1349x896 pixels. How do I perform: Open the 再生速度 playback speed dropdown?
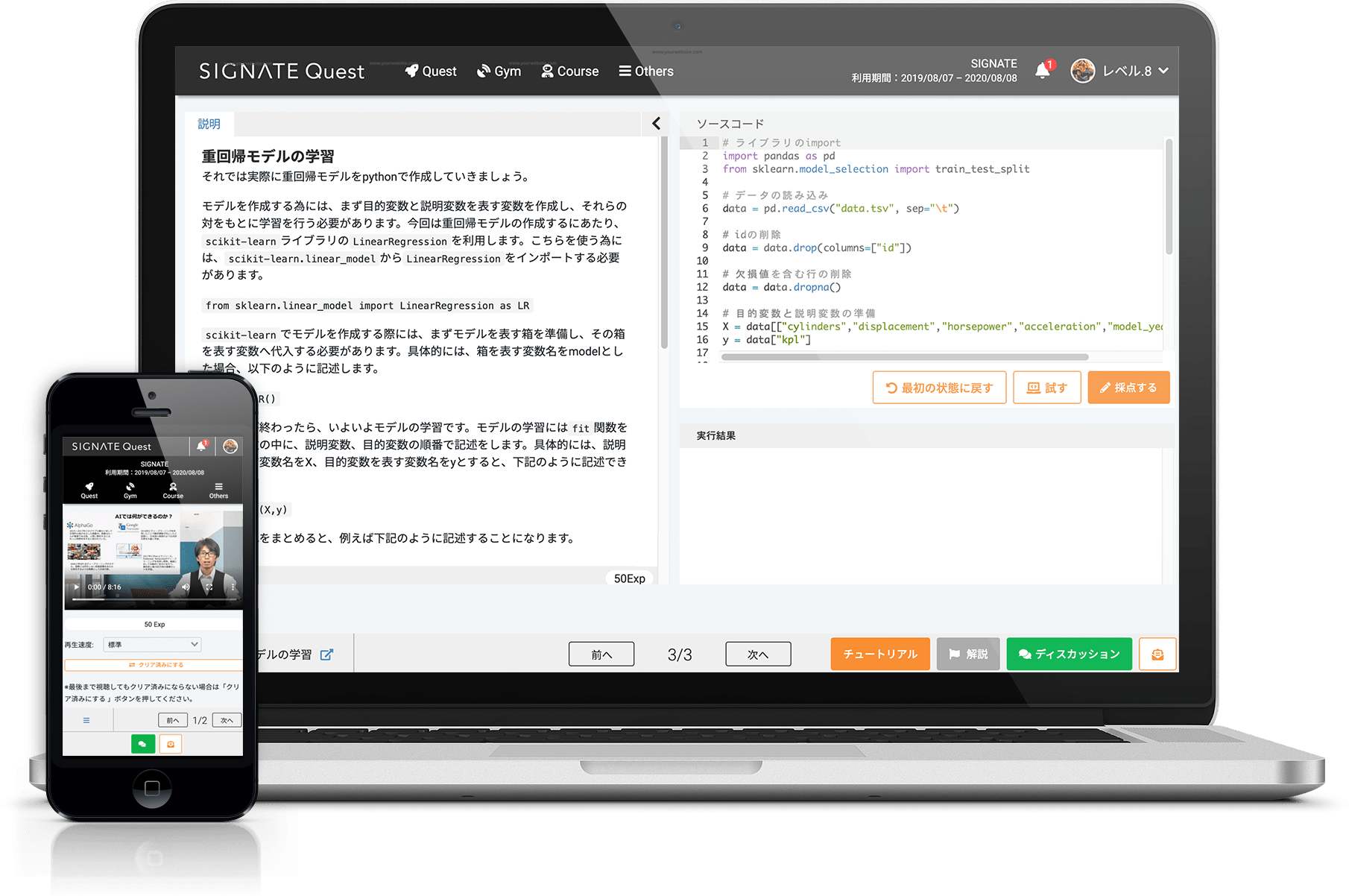(x=152, y=644)
